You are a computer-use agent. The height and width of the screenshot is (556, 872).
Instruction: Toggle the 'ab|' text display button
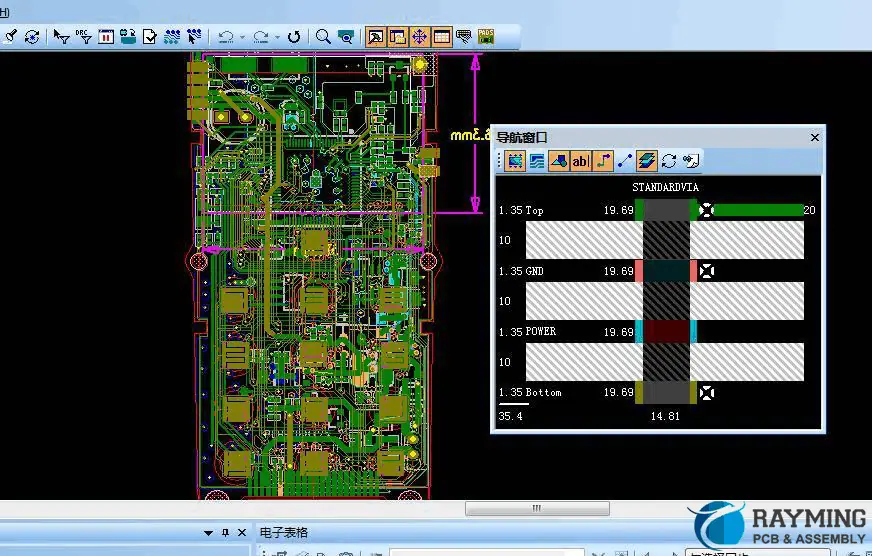(x=581, y=161)
